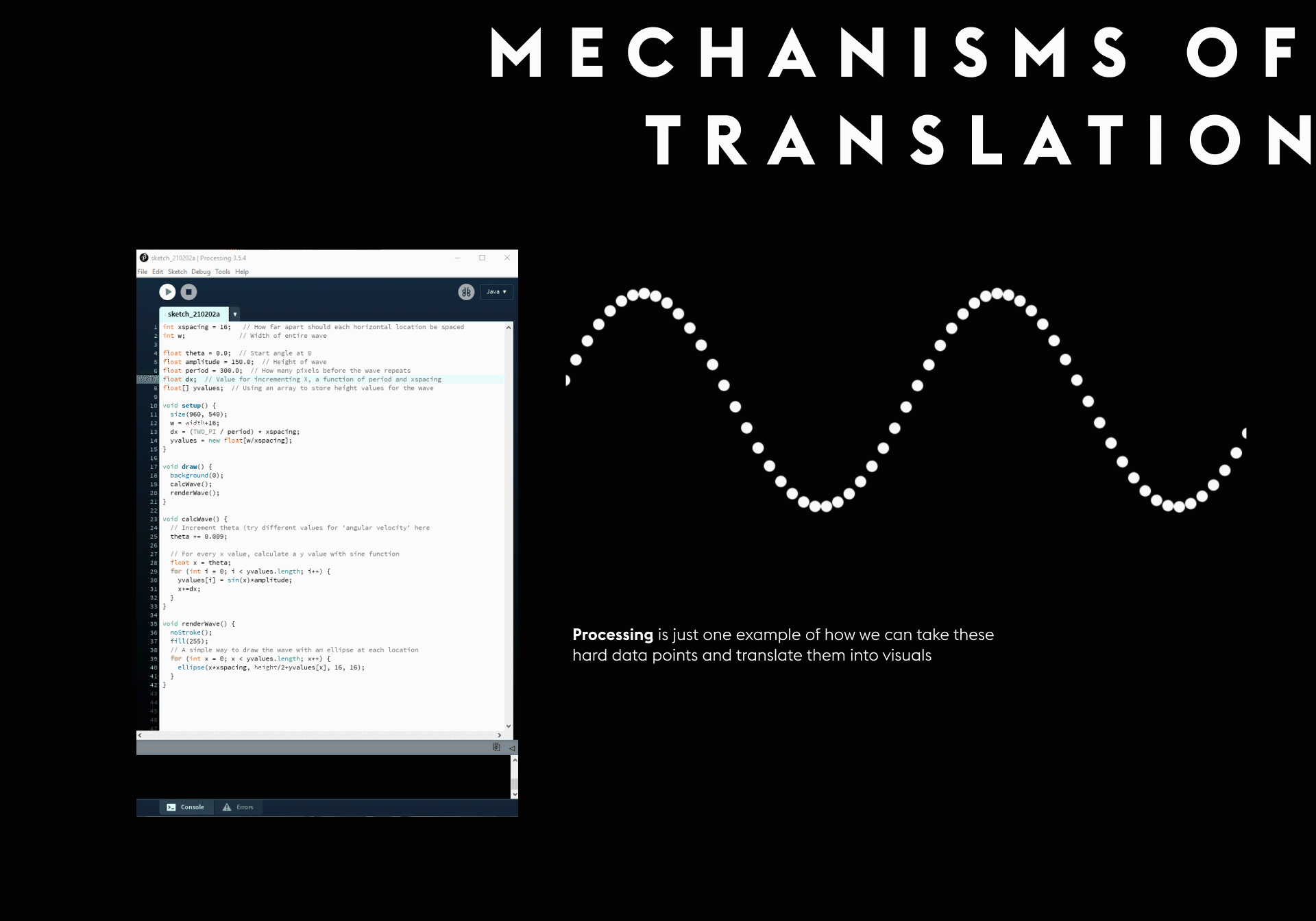Stop the running sketch

coord(188,292)
